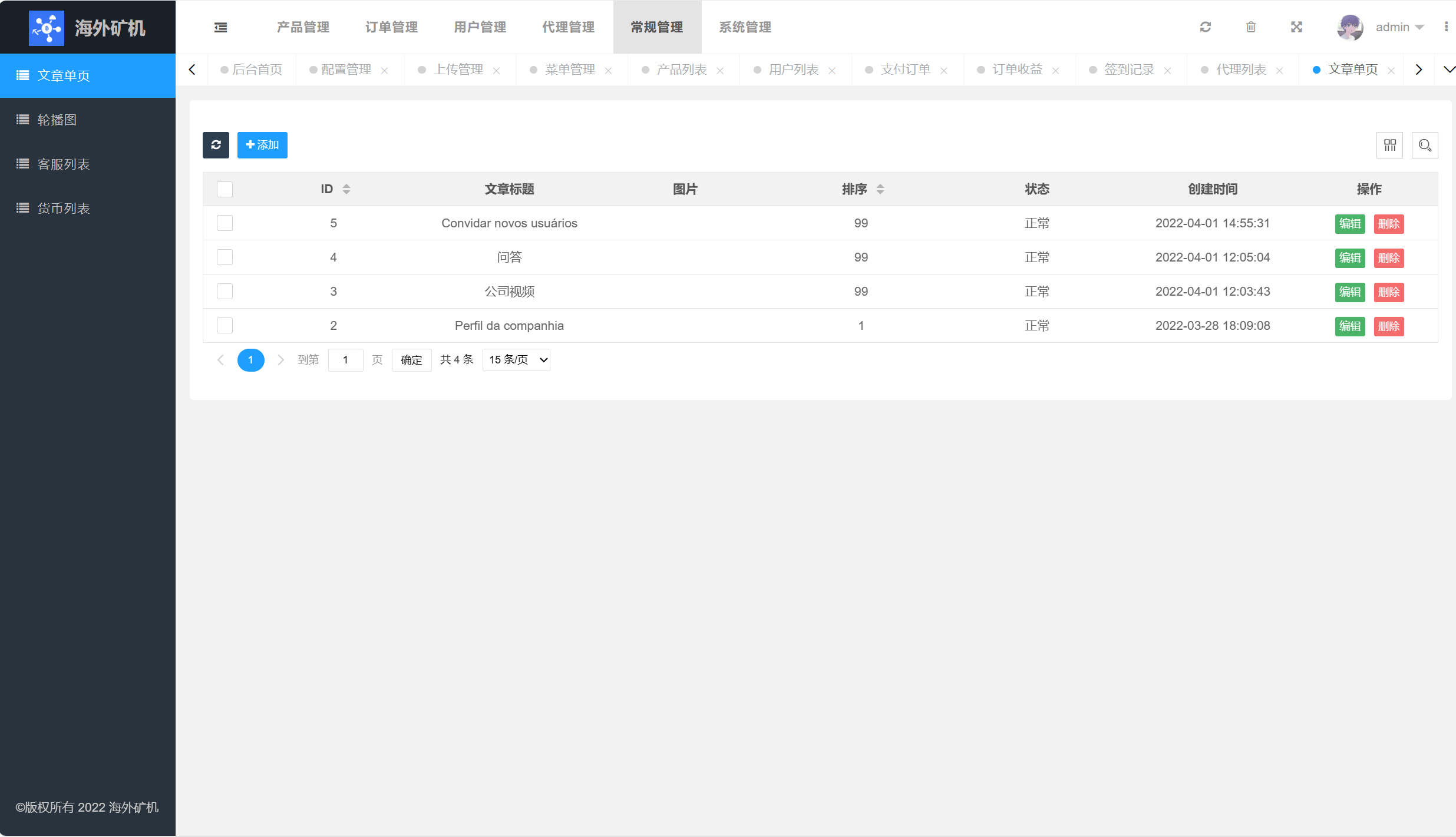Select 文章单页 in the sidebar
This screenshot has width=1456, height=837.
[x=88, y=75]
